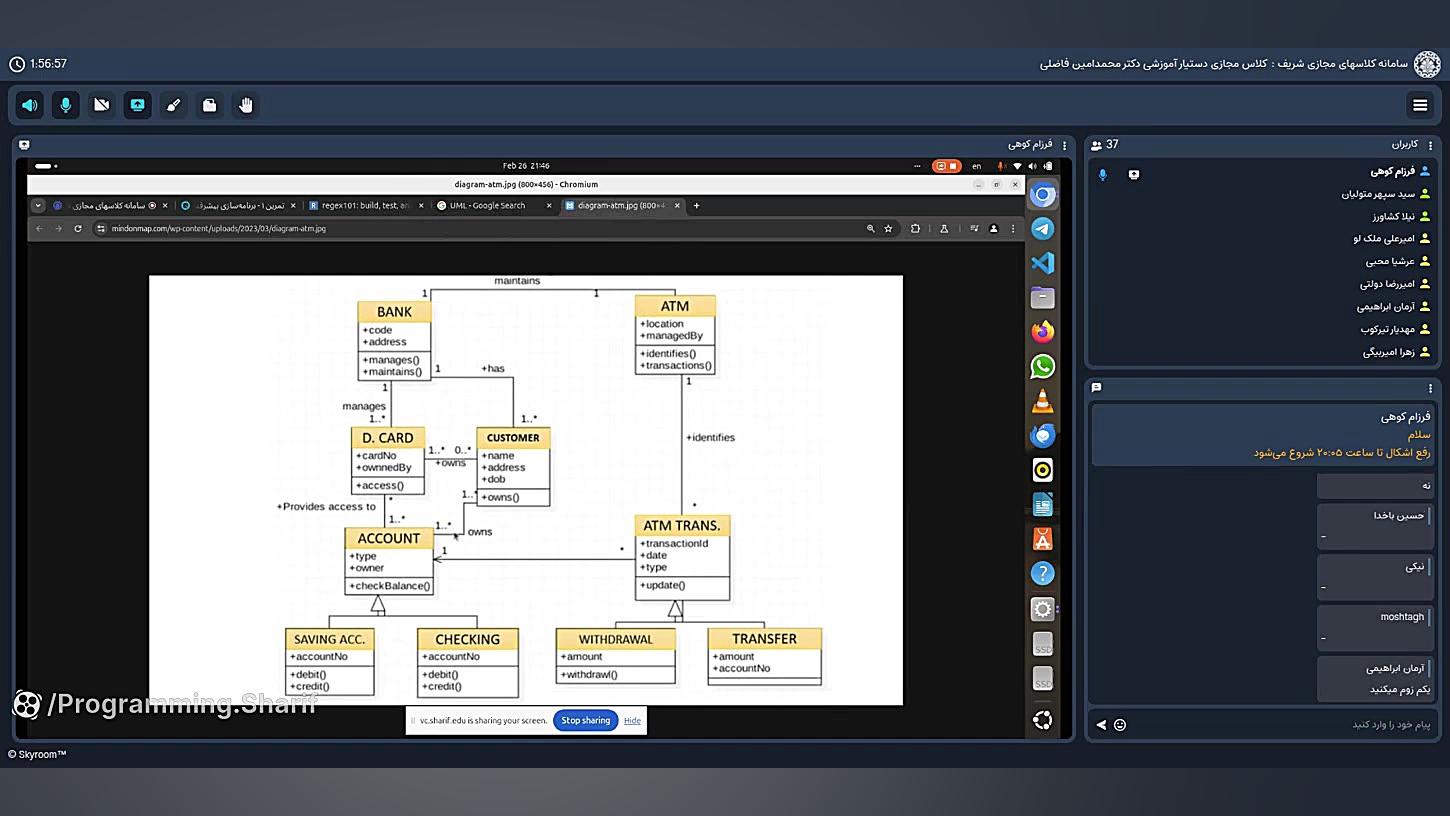Image resolution: width=1450 pixels, height=816 pixels.
Task: Click Stop sharing button
Action: coord(585,720)
